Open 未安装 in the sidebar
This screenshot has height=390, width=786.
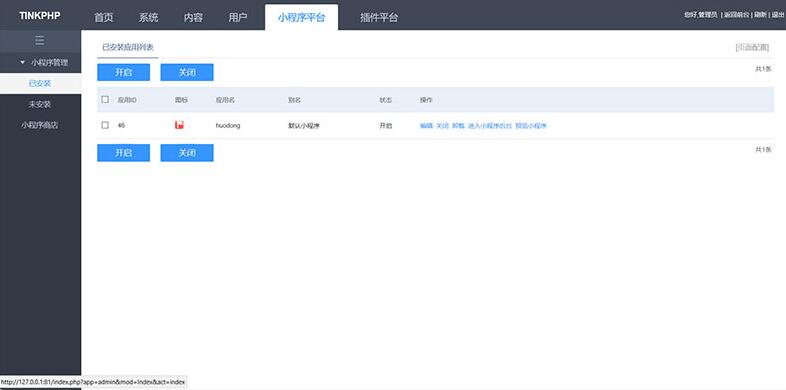tap(40, 104)
